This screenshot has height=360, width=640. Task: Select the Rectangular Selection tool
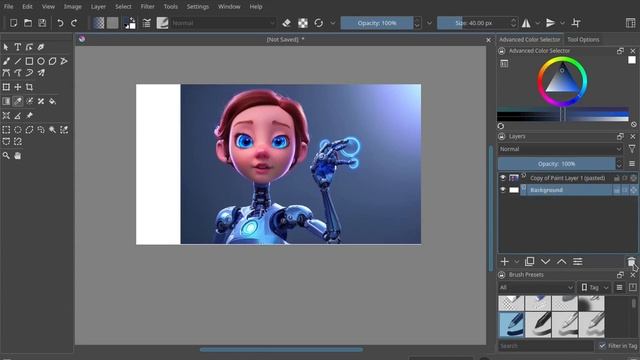(6, 130)
